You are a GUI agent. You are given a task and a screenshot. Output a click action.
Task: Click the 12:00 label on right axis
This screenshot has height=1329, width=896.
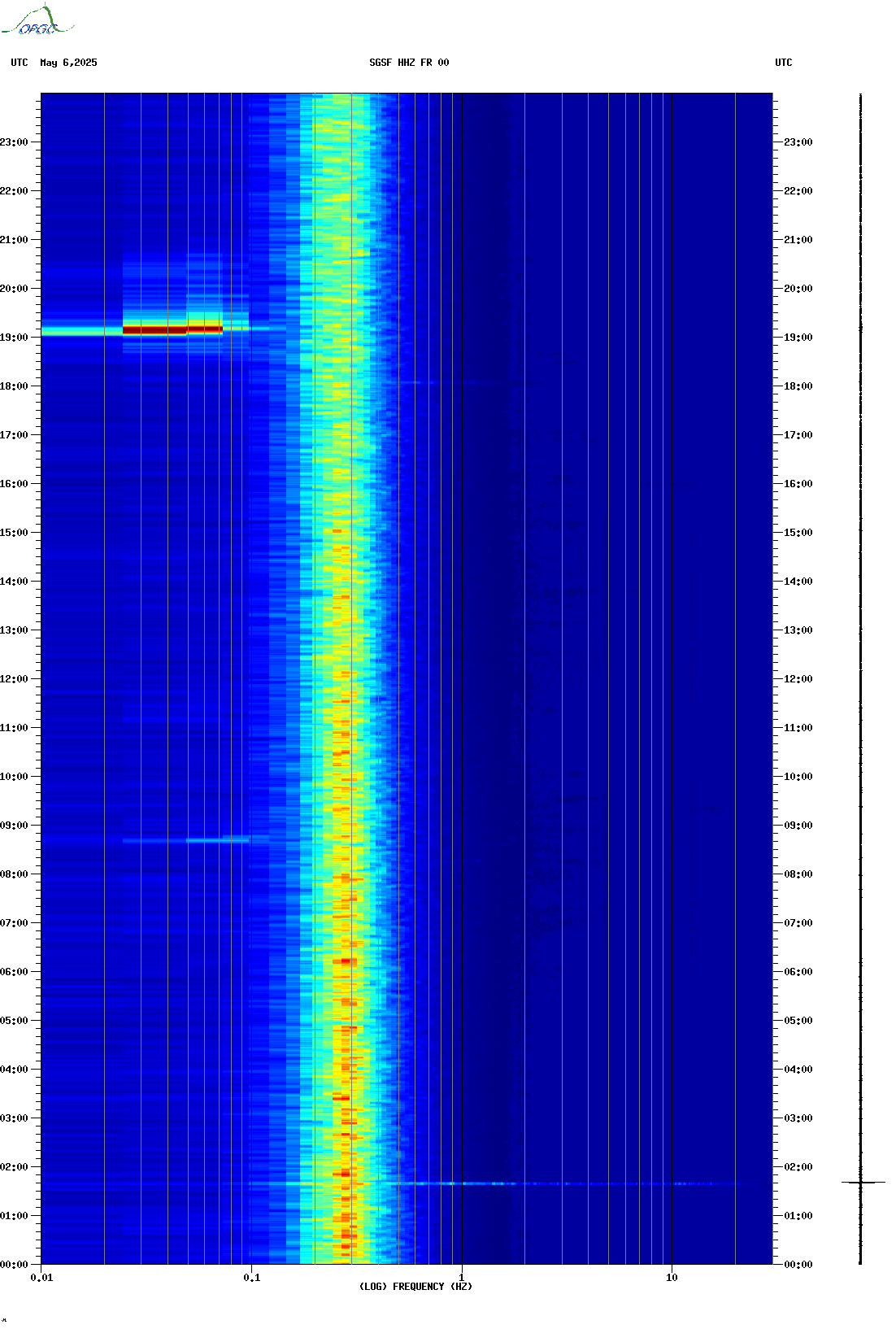coord(798,679)
